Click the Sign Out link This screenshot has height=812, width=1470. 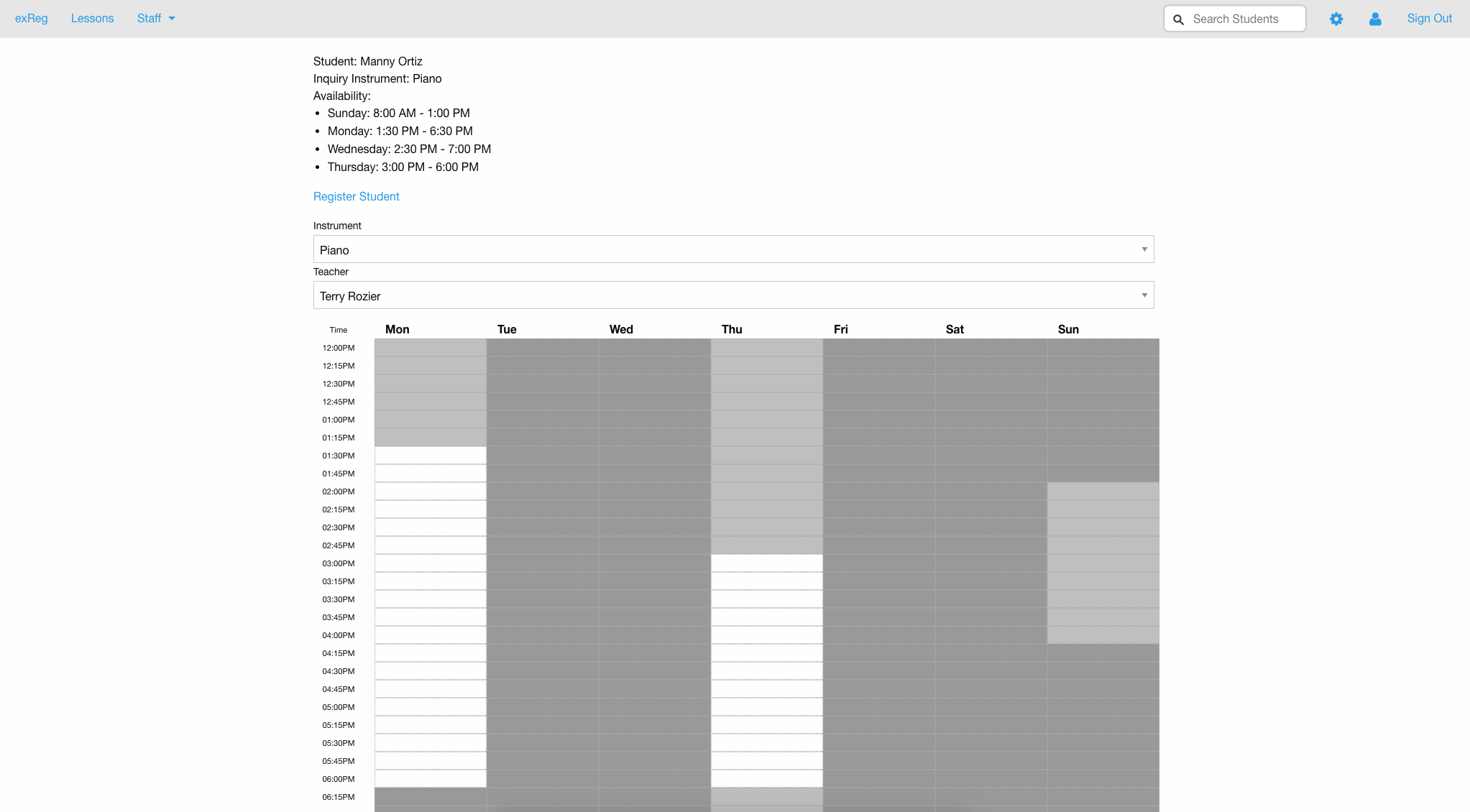(1429, 19)
